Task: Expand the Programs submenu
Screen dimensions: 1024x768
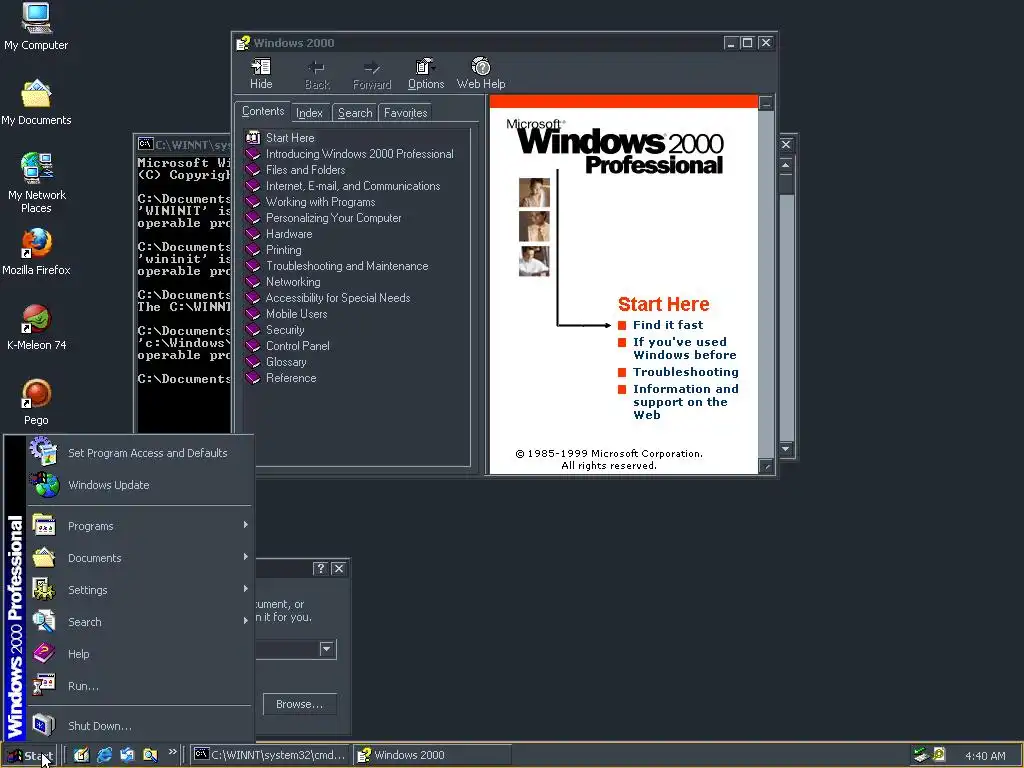Action: pos(246,525)
